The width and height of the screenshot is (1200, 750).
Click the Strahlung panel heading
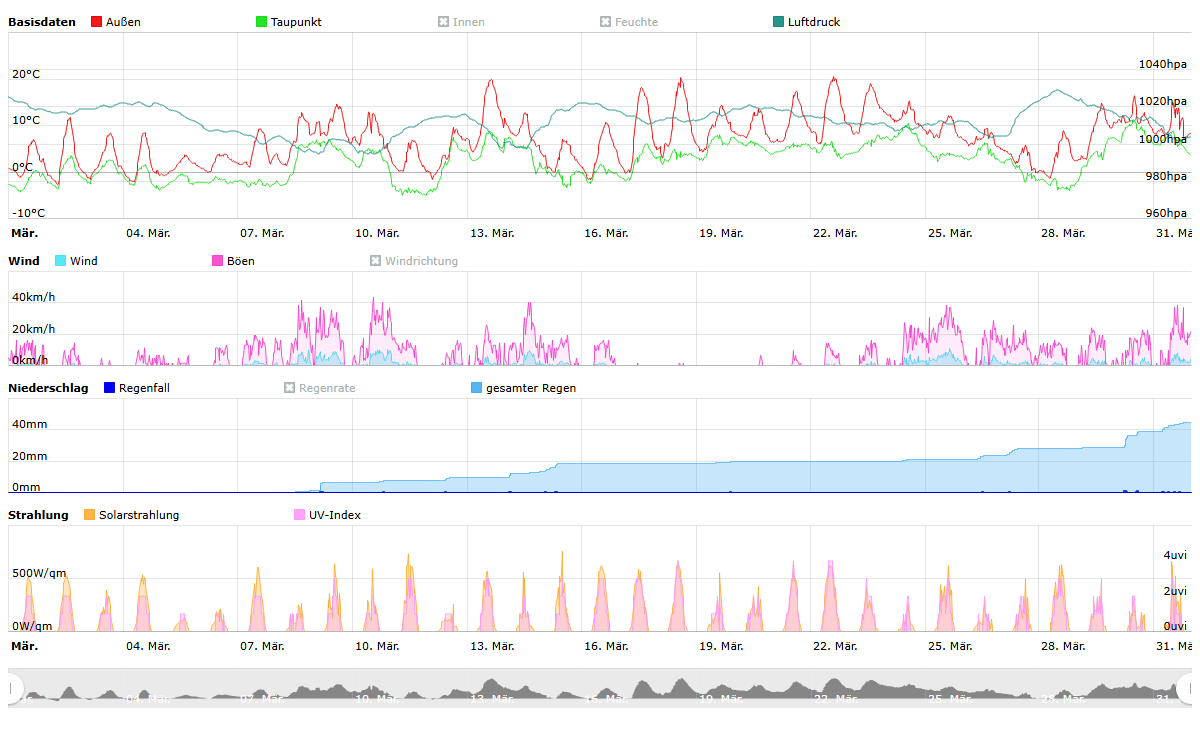[x=38, y=515]
